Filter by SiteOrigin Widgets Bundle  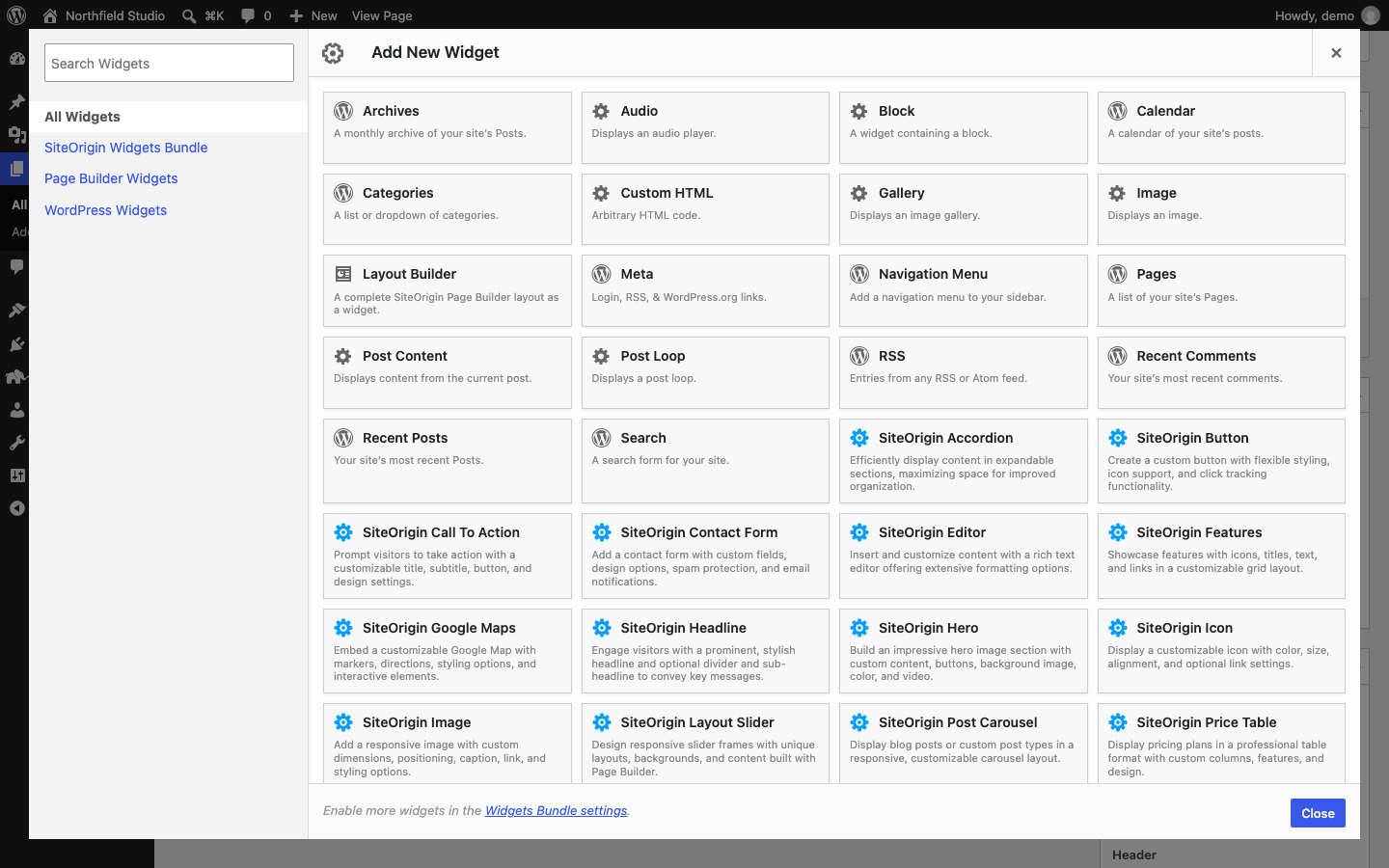[126, 148]
